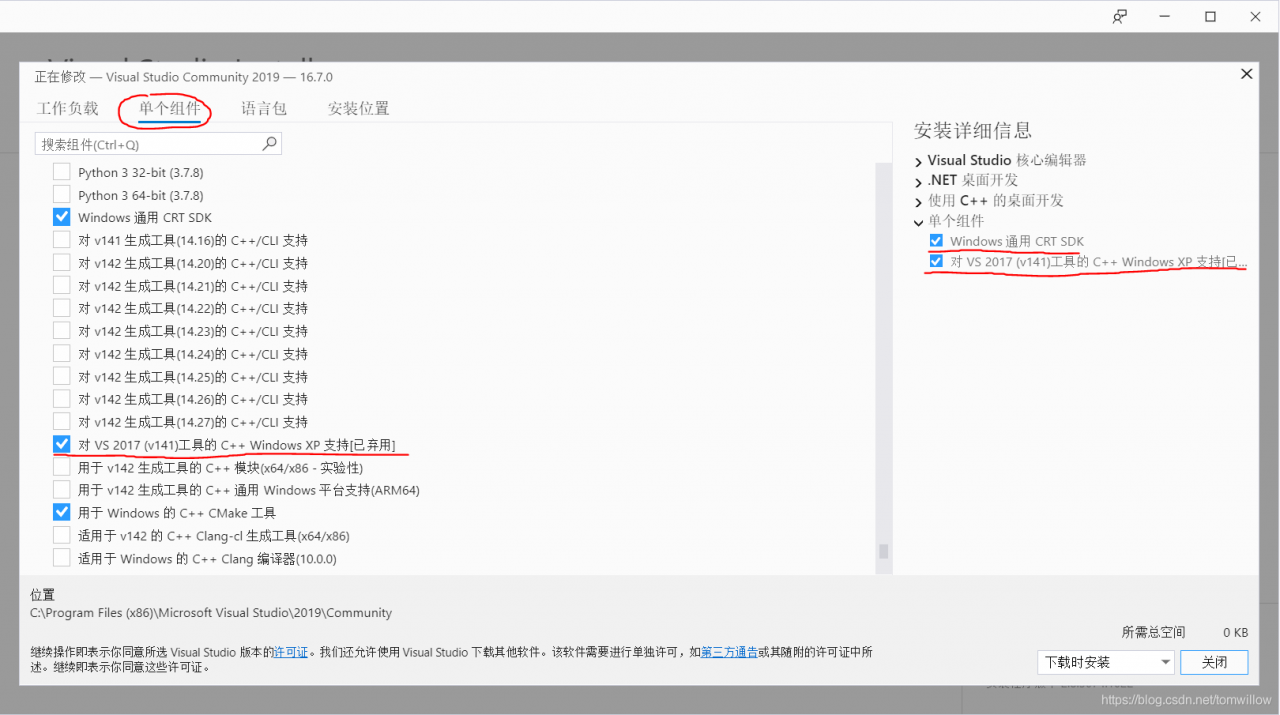Viewport: 1280px width, 715px height.
Task: Enable v142 生成工具(14.23) C++/CLI 支持
Action: click(x=62, y=331)
